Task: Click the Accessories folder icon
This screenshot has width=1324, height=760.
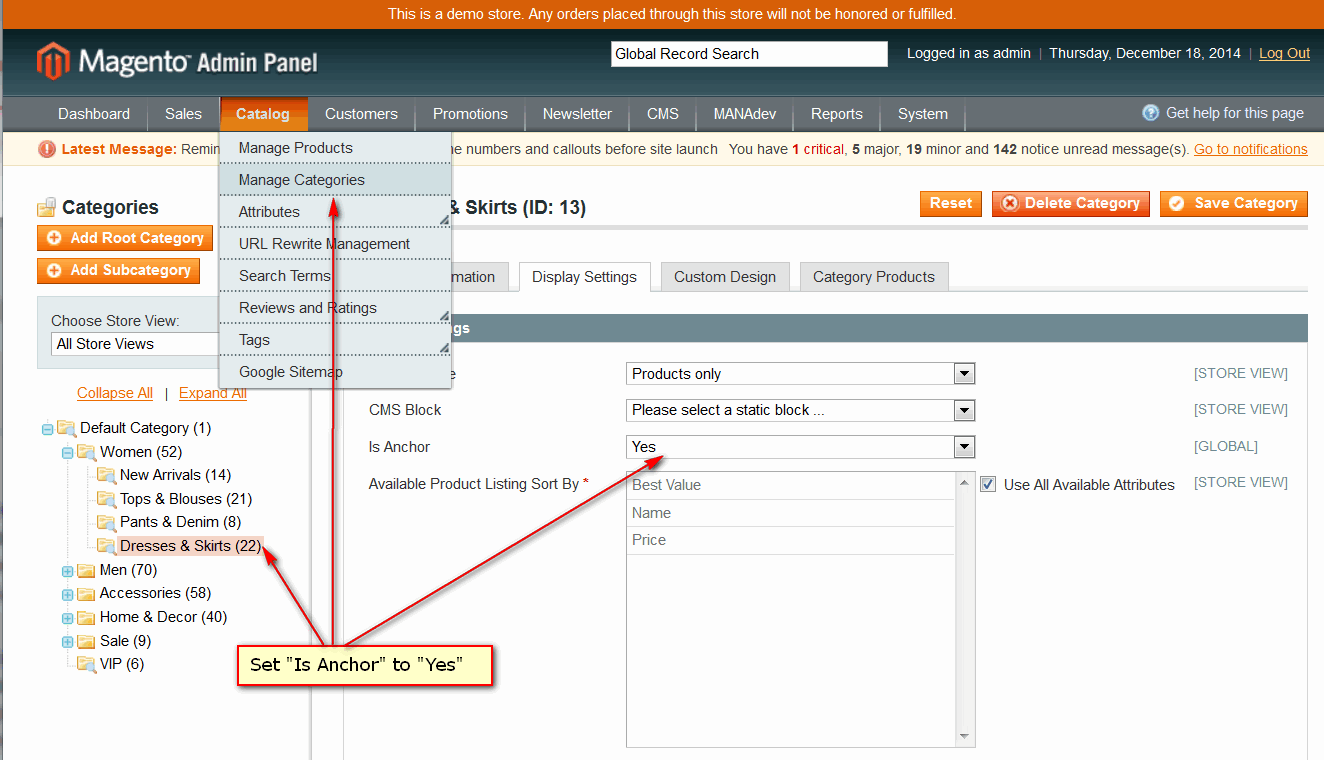Action: pyautogui.click(x=86, y=593)
